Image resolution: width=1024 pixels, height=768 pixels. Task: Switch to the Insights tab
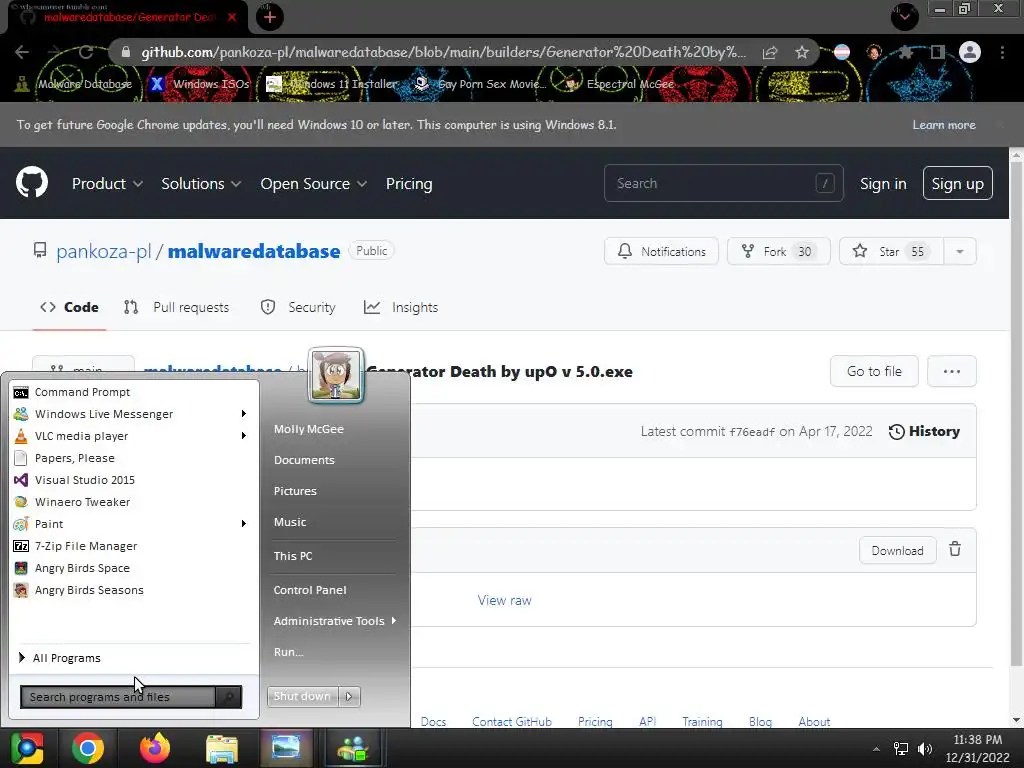tap(401, 307)
